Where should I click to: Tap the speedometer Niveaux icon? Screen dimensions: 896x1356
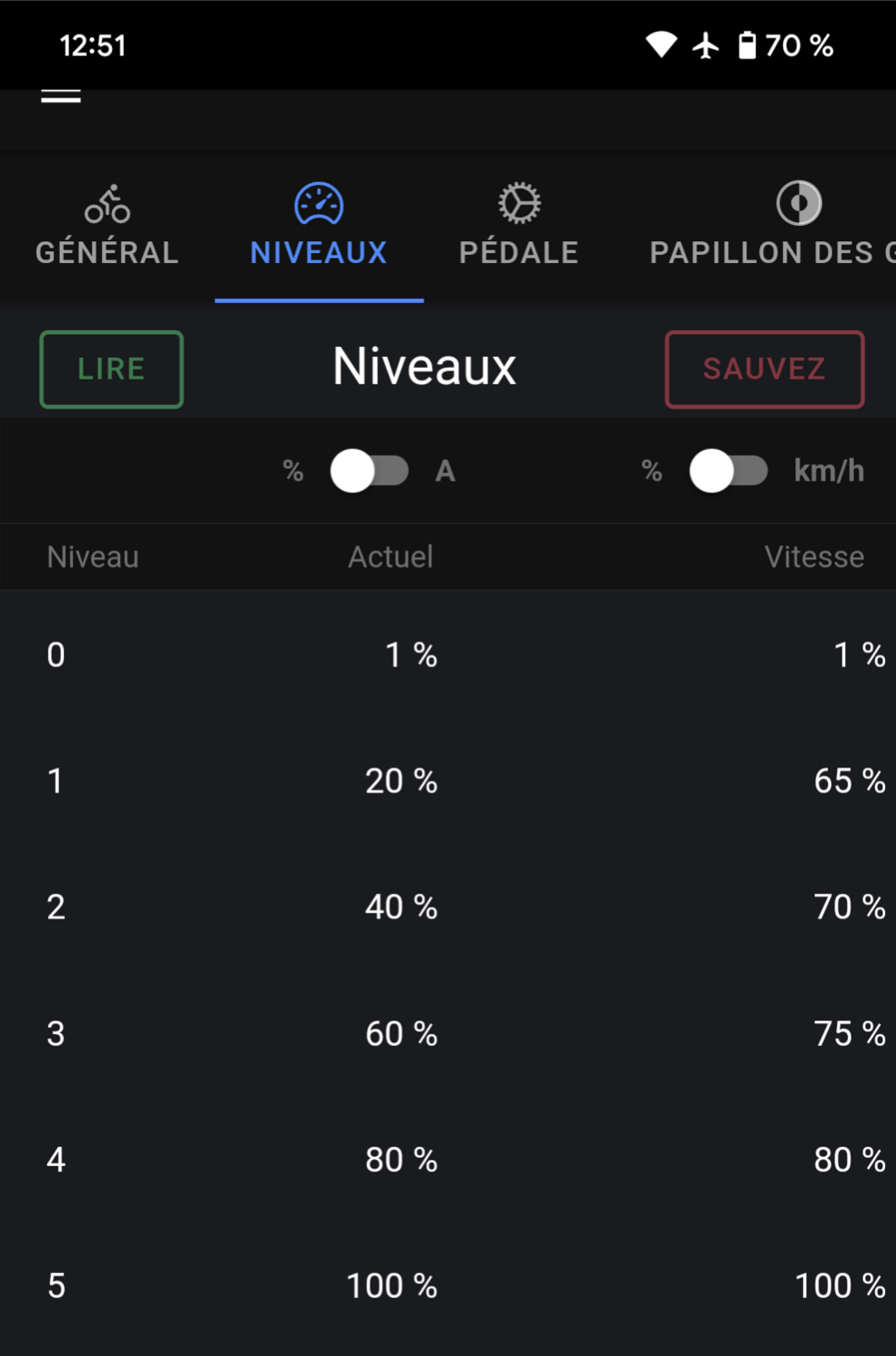318,203
